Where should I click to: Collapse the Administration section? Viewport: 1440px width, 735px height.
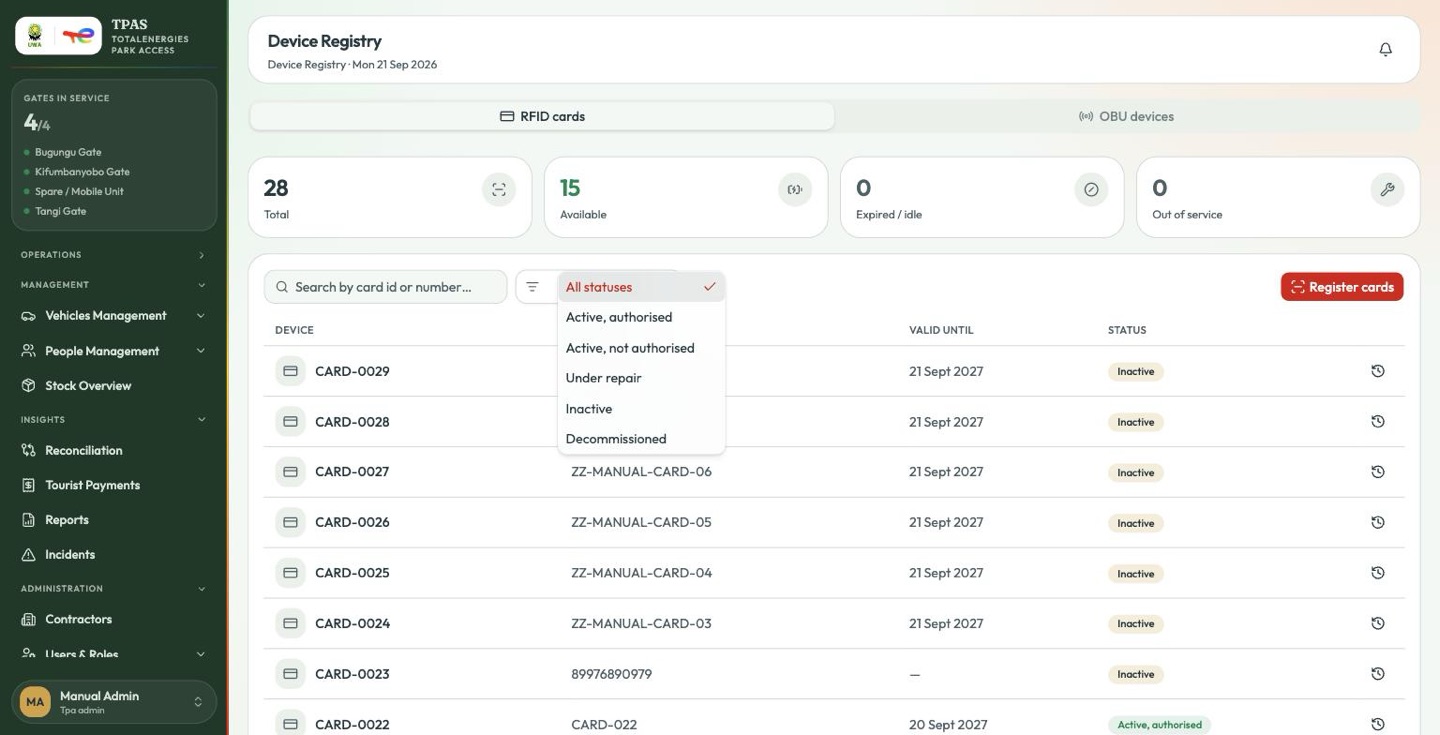(113, 589)
